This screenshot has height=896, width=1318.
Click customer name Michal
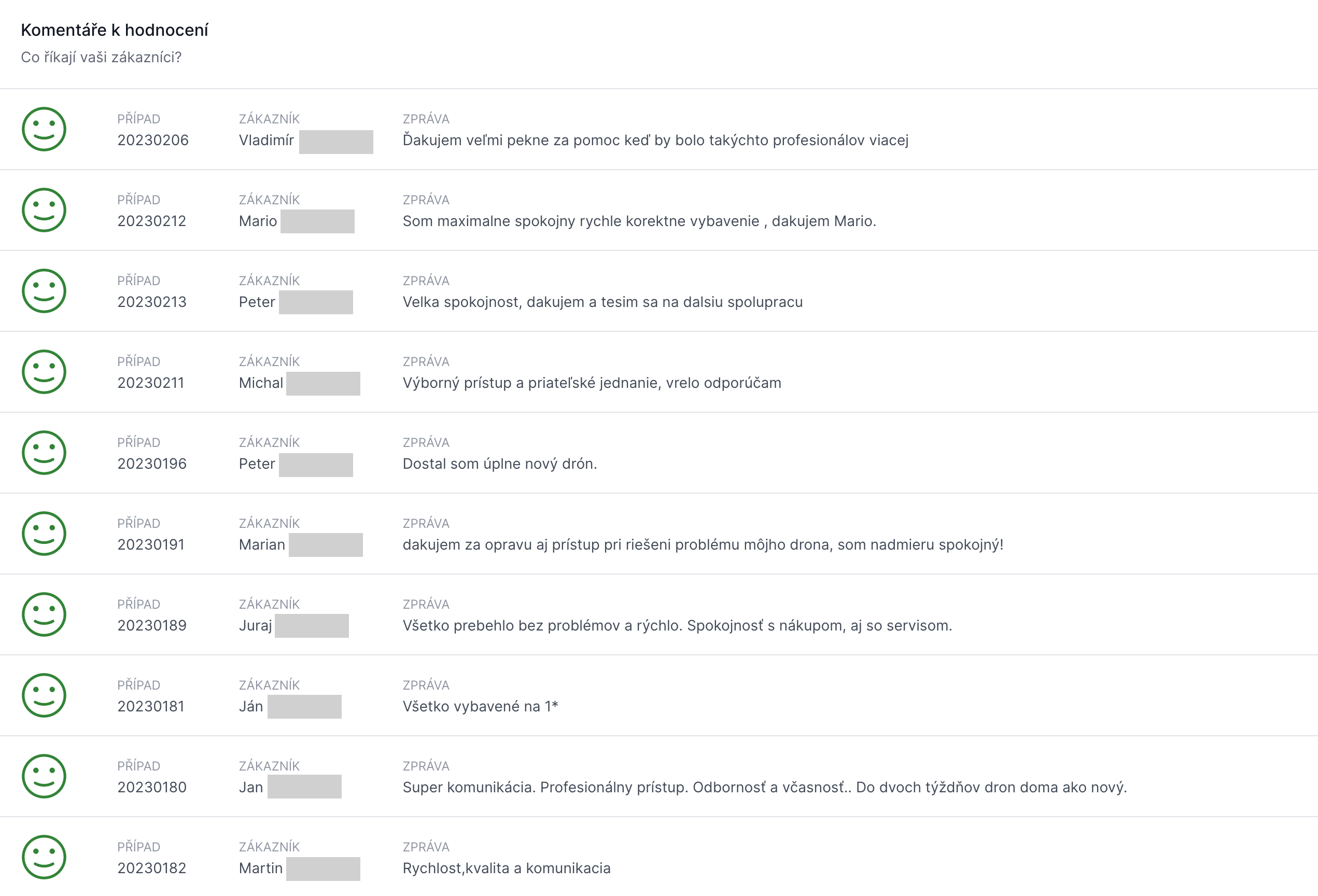[x=261, y=383]
